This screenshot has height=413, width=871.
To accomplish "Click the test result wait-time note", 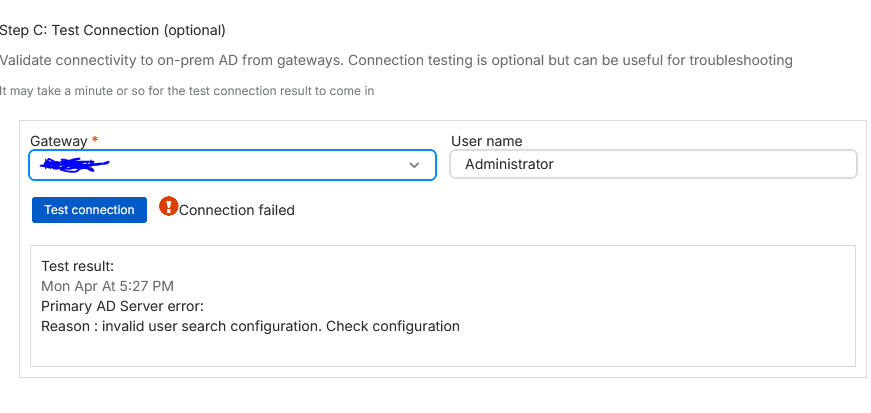I will pyautogui.click(x=187, y=91).
